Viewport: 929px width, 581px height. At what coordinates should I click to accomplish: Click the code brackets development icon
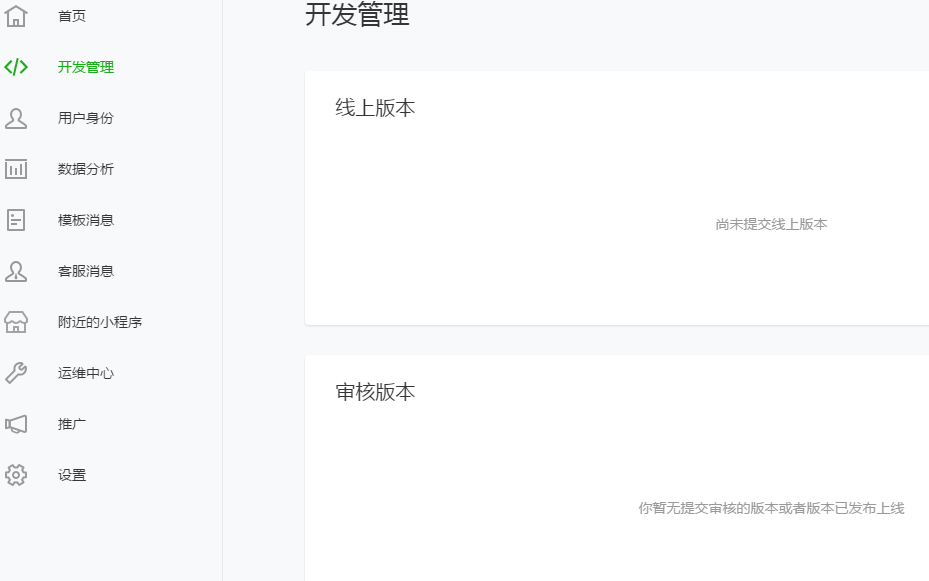point(16,67)
